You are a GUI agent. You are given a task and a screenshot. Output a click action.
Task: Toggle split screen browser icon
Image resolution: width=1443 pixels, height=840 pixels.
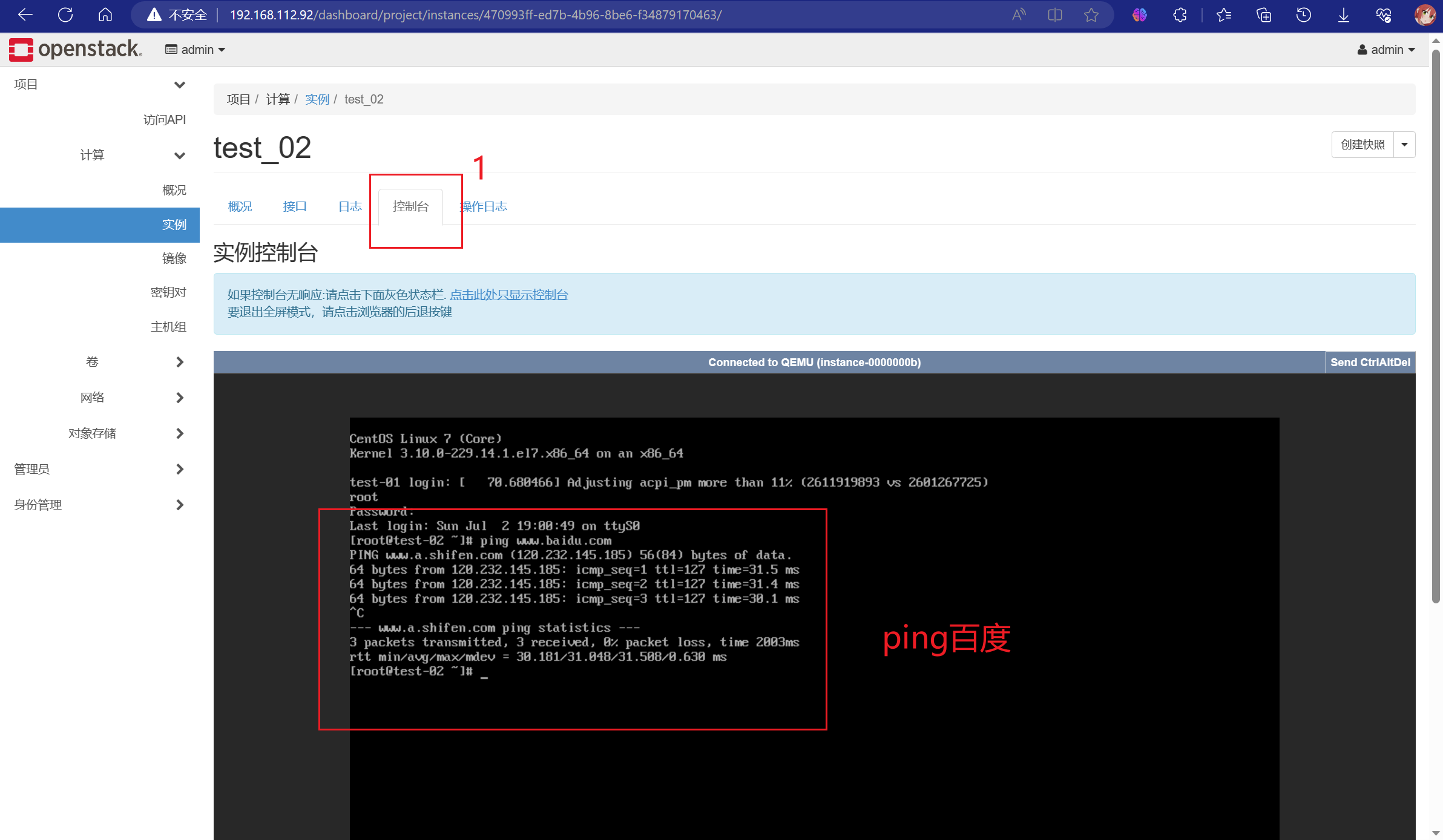pyautogui.click(x=1054, y=15)
